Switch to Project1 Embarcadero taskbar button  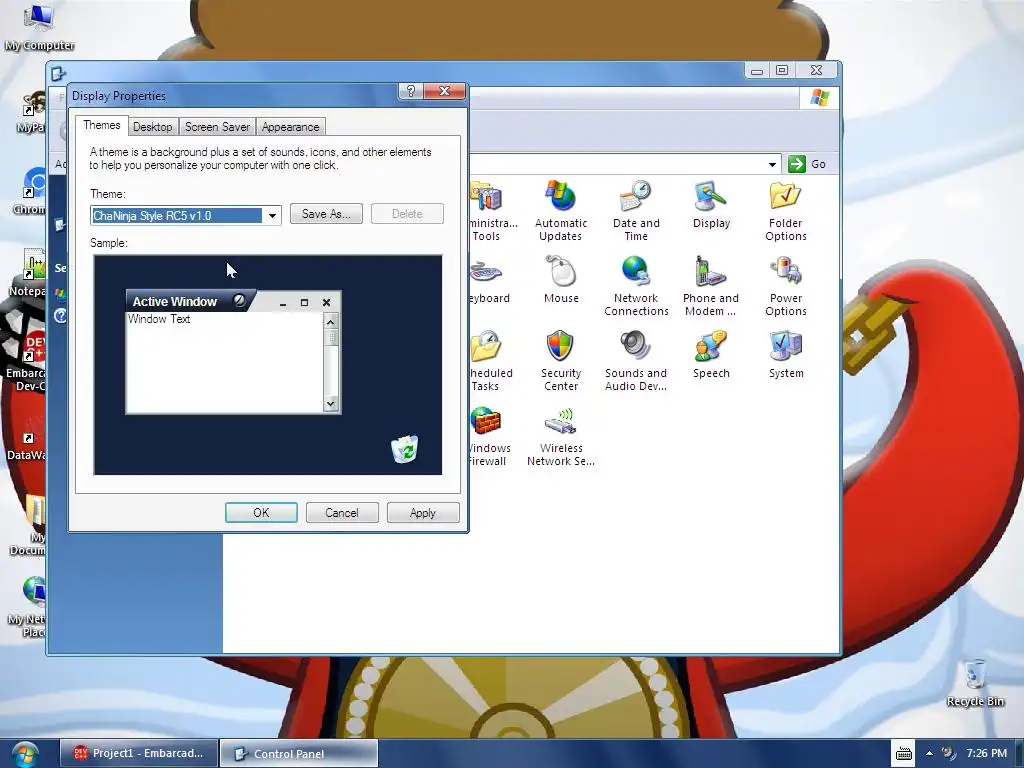138,754
